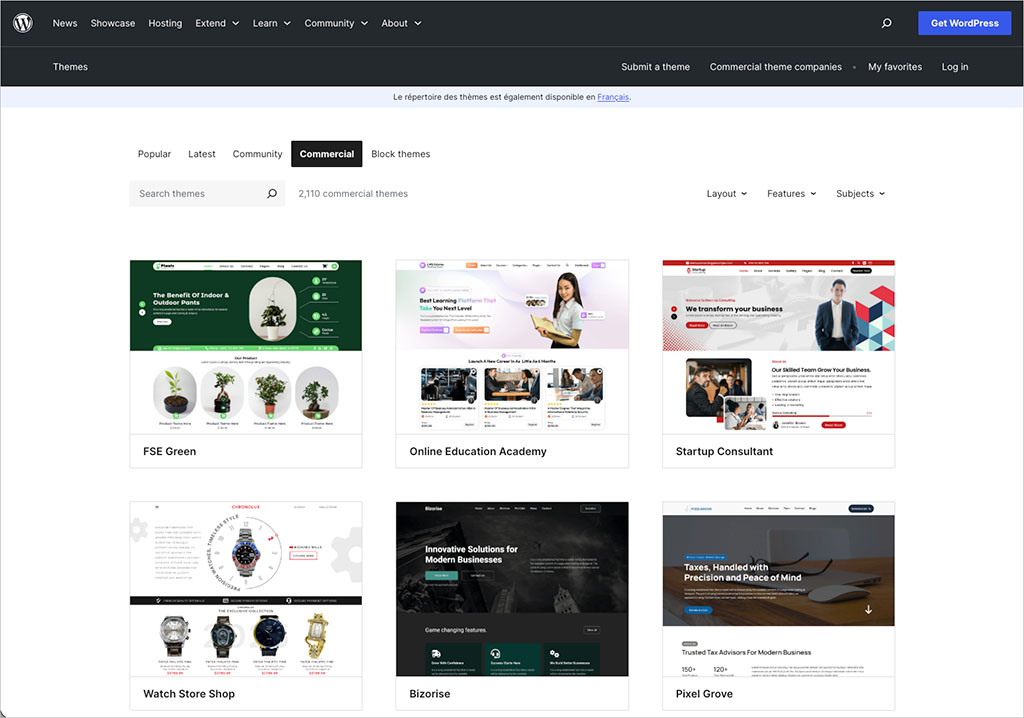Open the Watch Store Shop theme preview
The width and height of the screenshot is (1024, 718).
(245, 588)
